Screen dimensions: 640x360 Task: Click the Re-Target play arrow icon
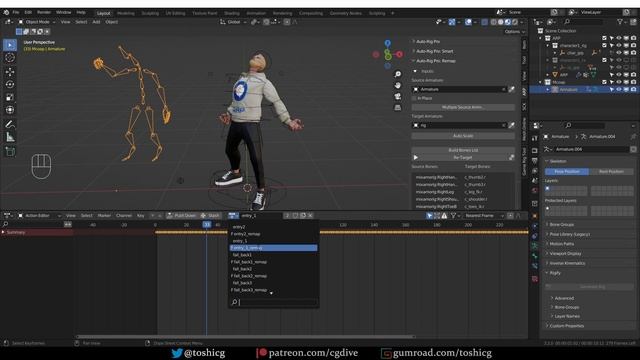coord(416,158)
